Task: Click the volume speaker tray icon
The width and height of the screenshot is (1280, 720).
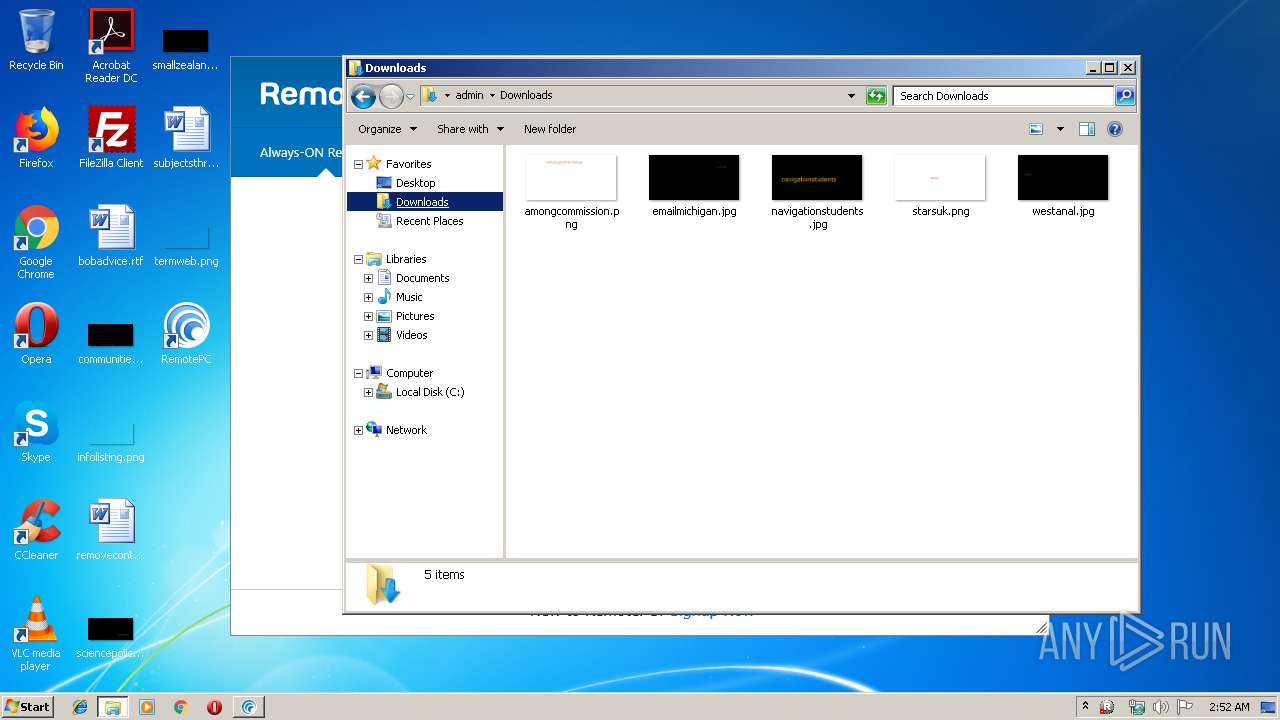Action: [x=1161, y=707]
